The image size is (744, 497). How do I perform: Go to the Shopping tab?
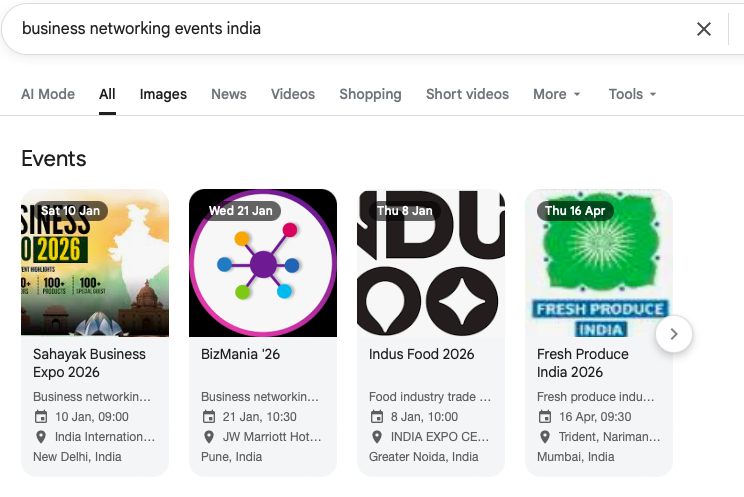370,94
